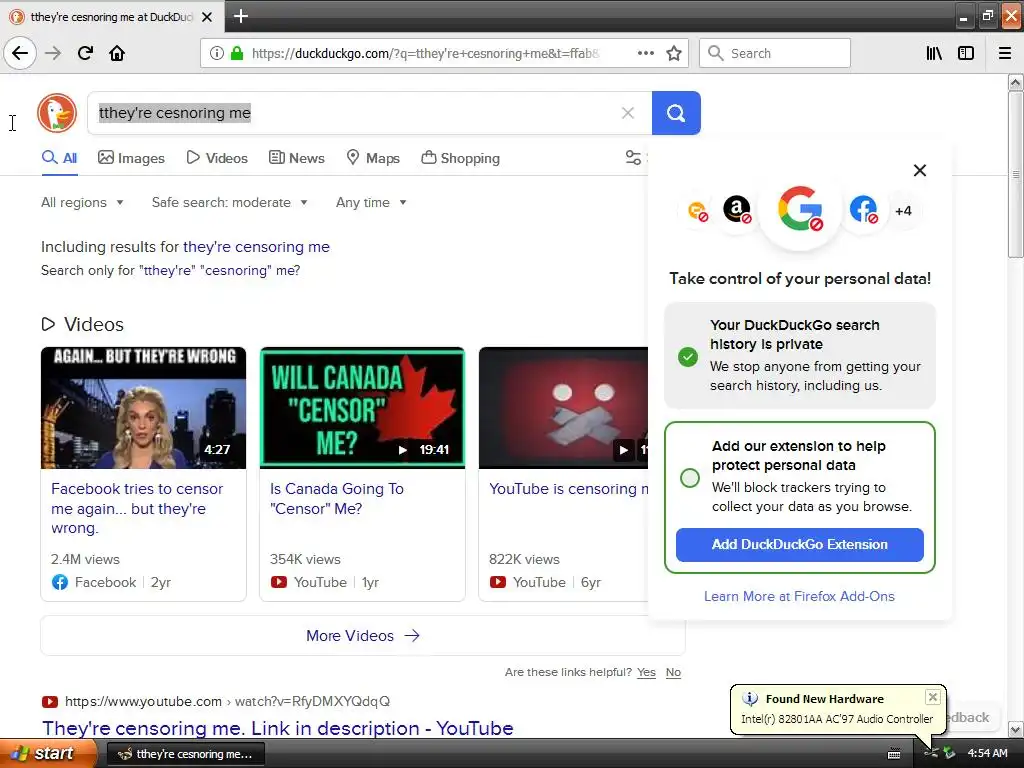Play the taped-mouth YouTube video thumbnail
This screenshot has height=768, width=1024.
[x=564, y=408]
